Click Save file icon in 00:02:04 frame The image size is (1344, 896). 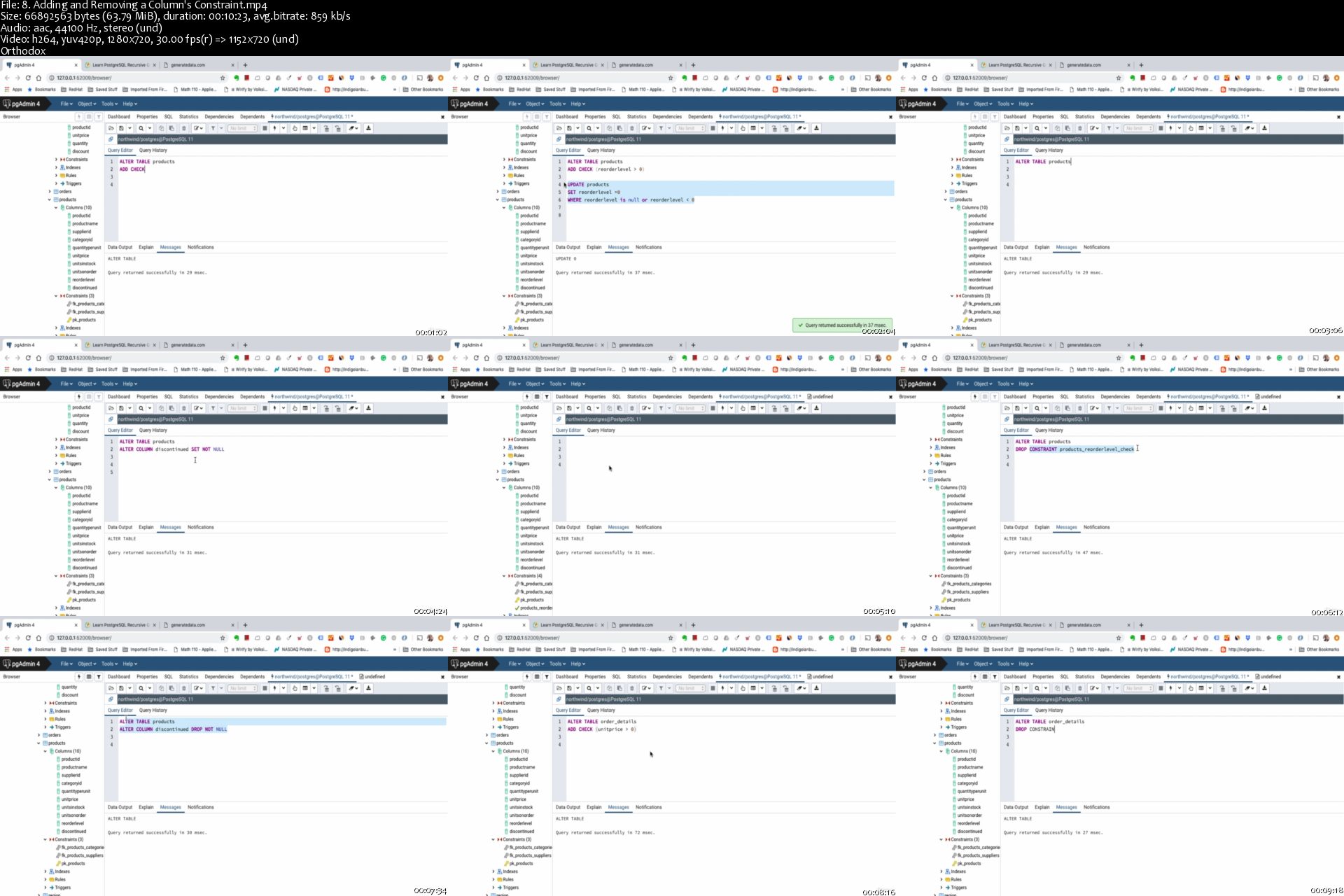[x=569, y=128]
